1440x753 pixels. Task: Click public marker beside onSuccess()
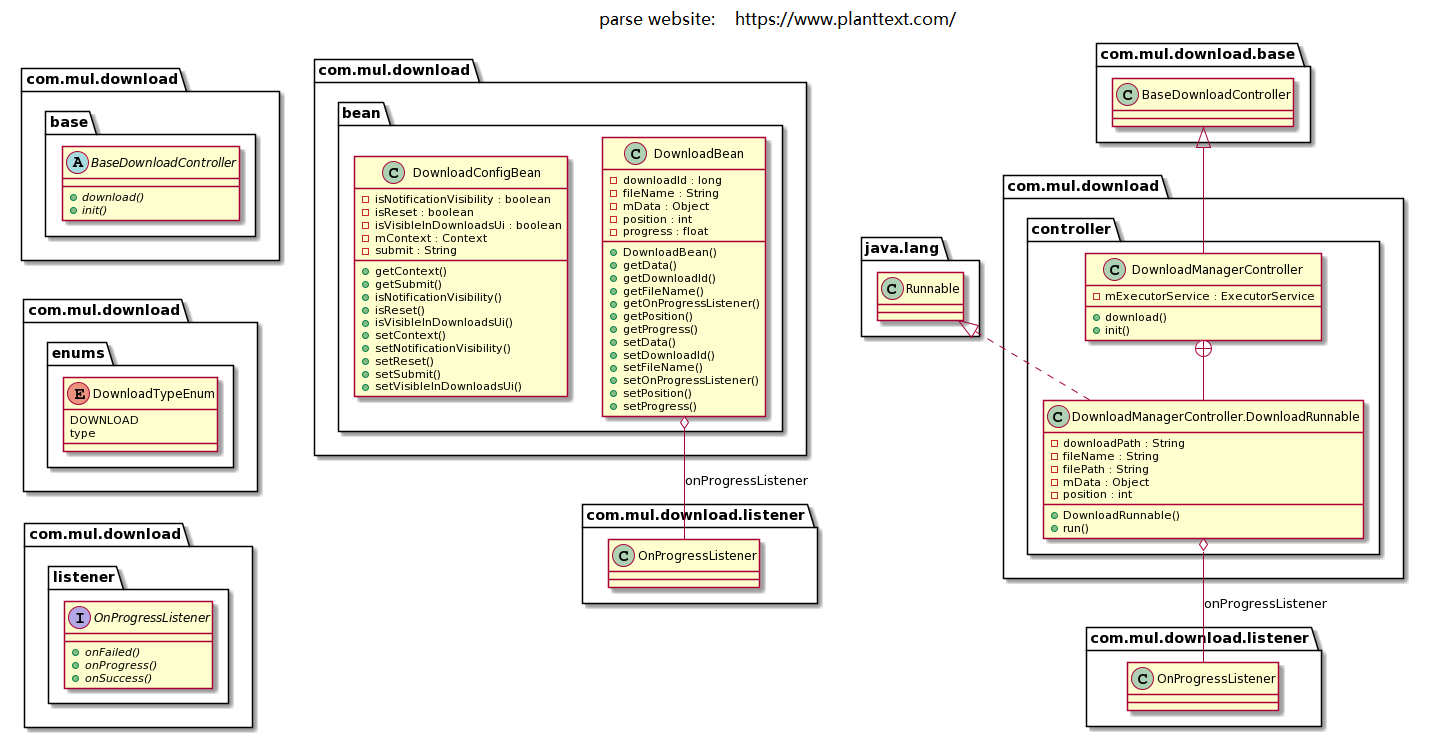click(x=75, y=678)
